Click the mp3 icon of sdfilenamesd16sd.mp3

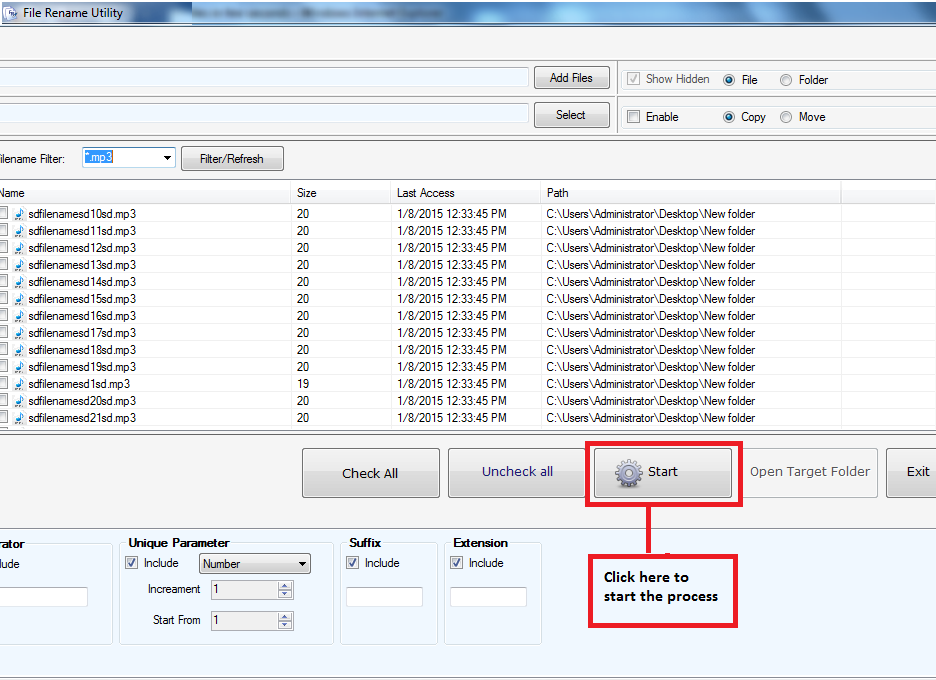click(20, 316)
